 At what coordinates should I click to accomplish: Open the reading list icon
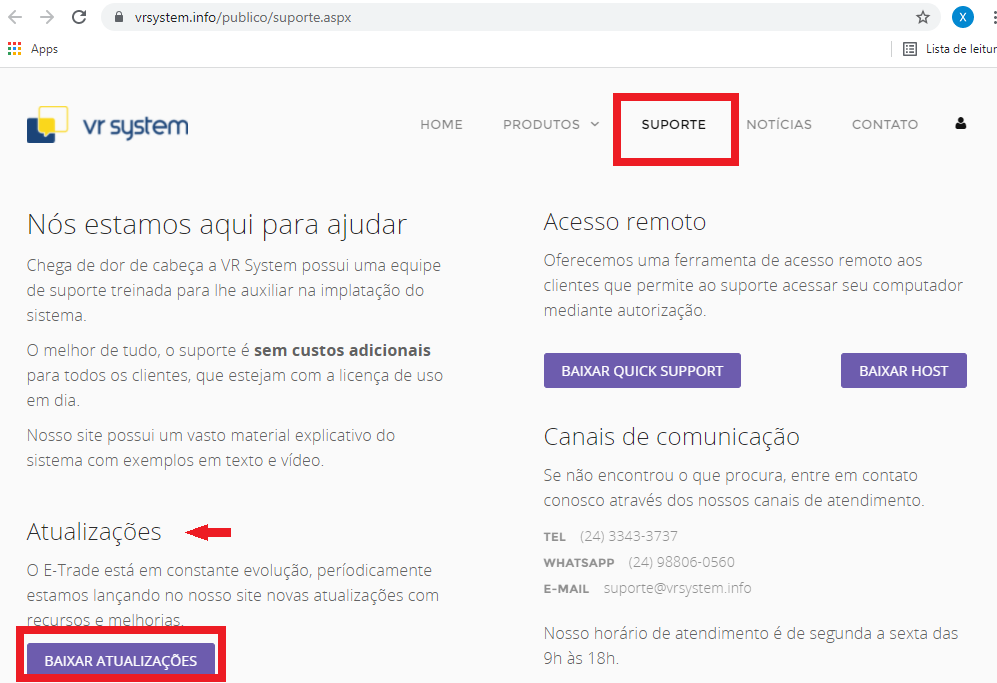(910, 49)
